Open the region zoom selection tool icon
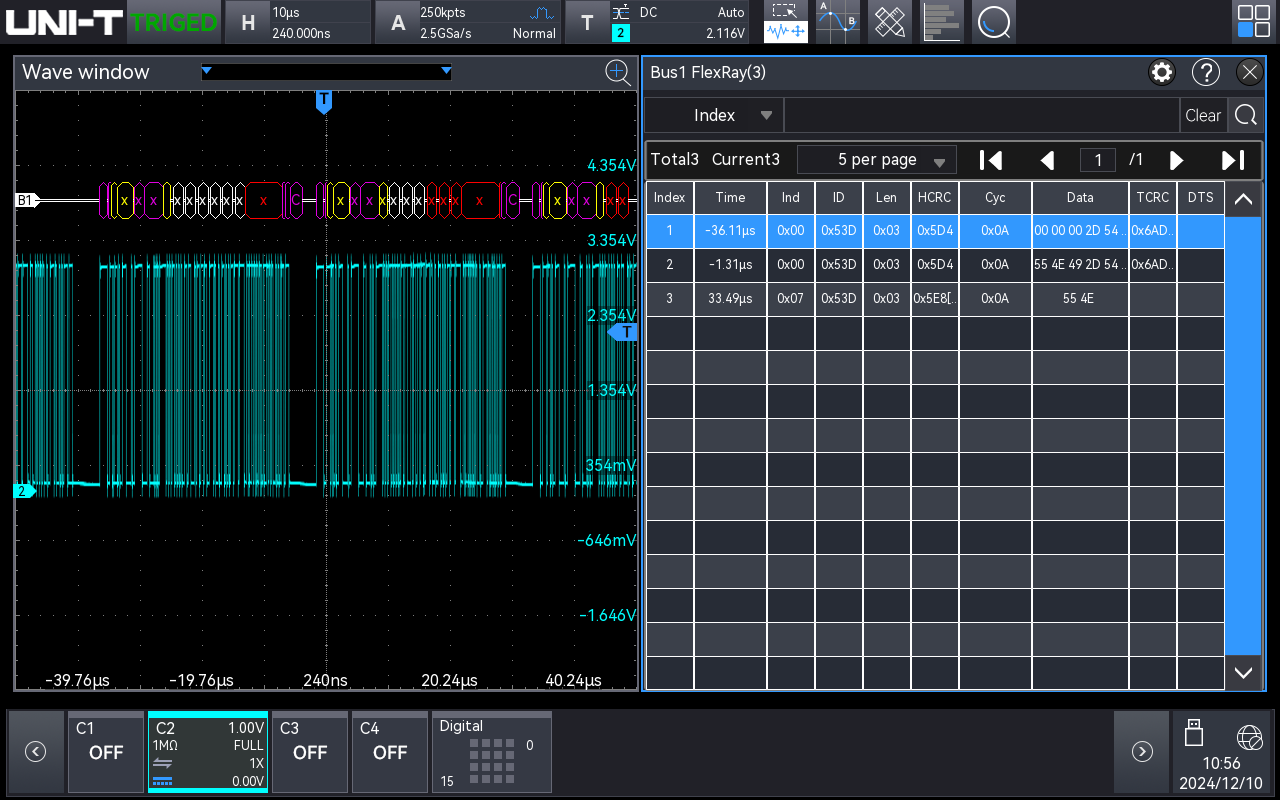 tap(786, 22)
